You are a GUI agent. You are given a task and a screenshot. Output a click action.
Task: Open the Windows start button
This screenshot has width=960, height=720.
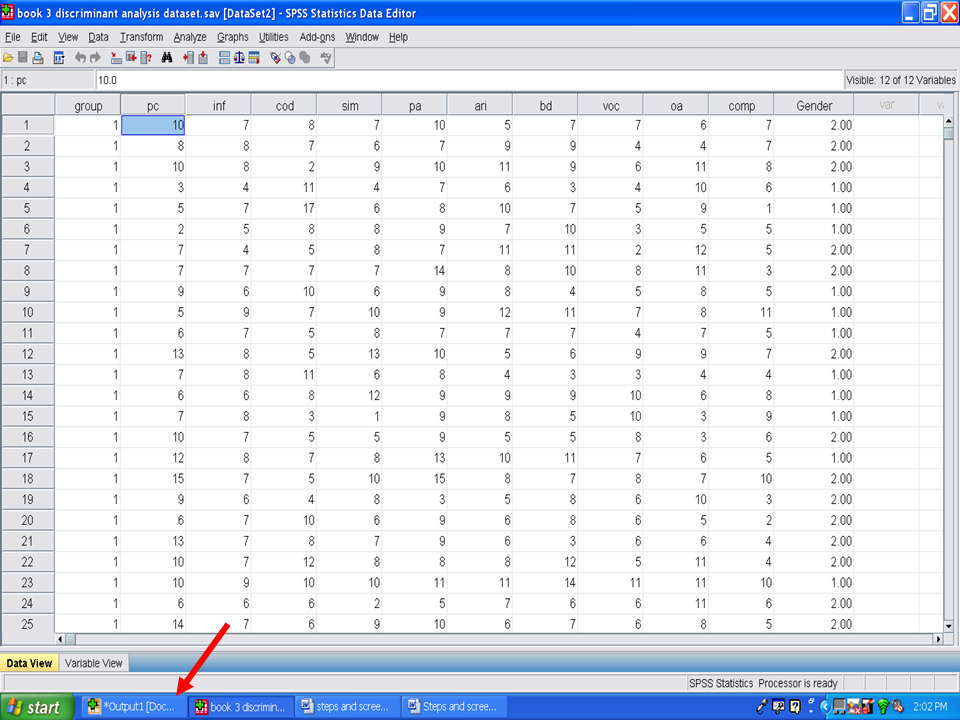tap(37, 707)
